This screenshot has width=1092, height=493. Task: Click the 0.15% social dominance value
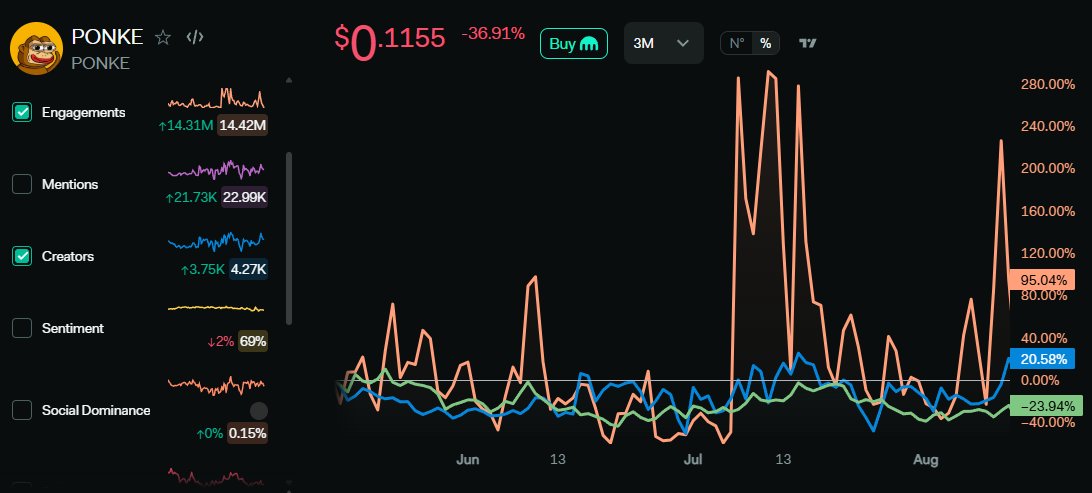coord(248,434)
